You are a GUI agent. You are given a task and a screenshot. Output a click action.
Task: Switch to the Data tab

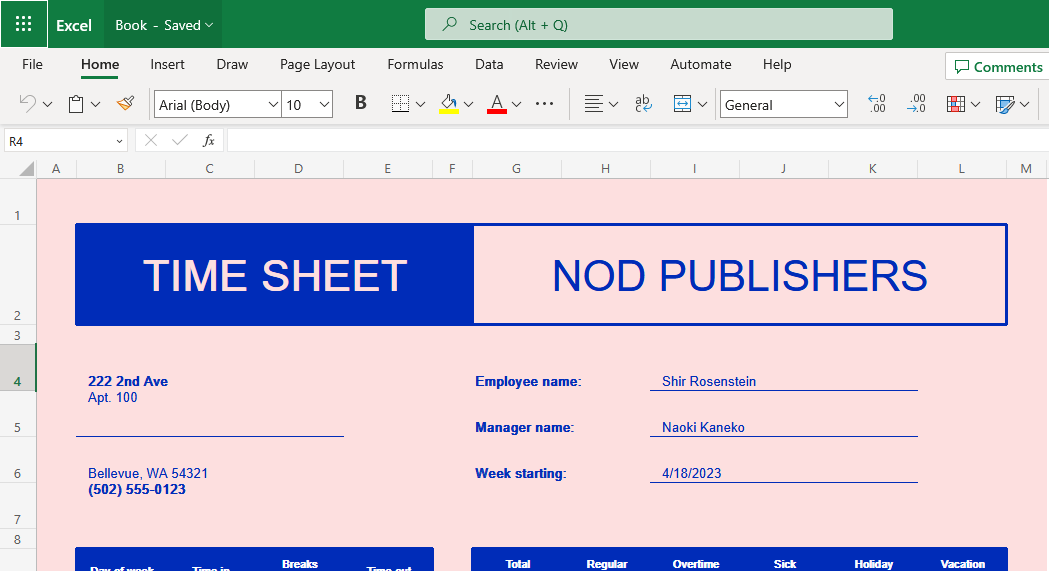(489, 64)
